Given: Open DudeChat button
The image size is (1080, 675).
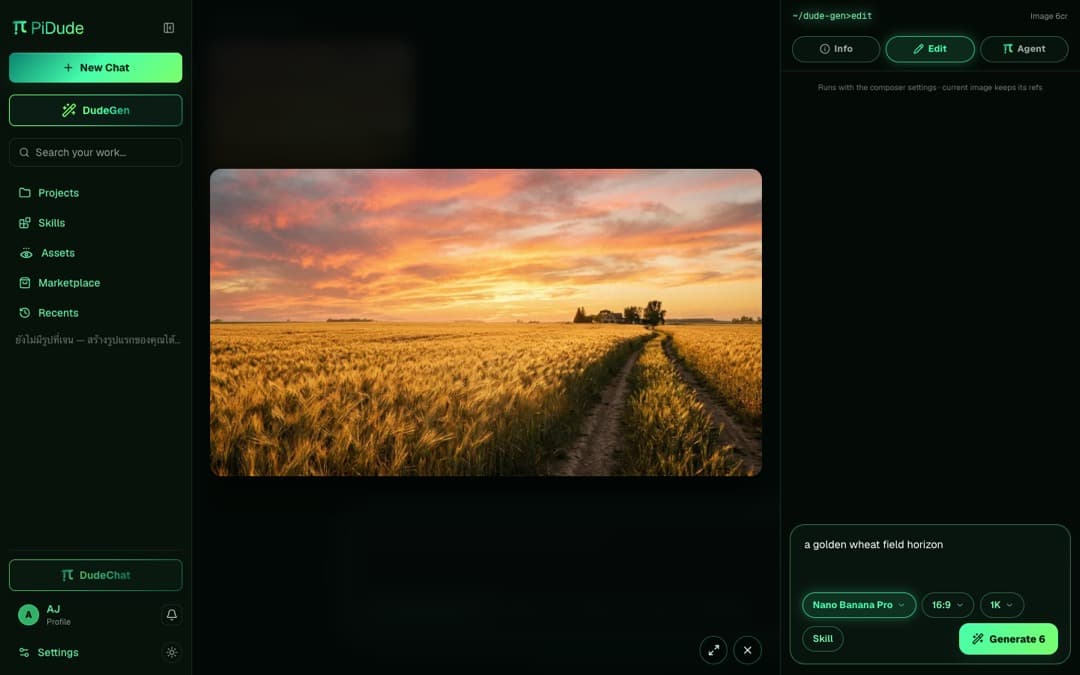Looking at the screenshot, I should (x=96, y=575).
